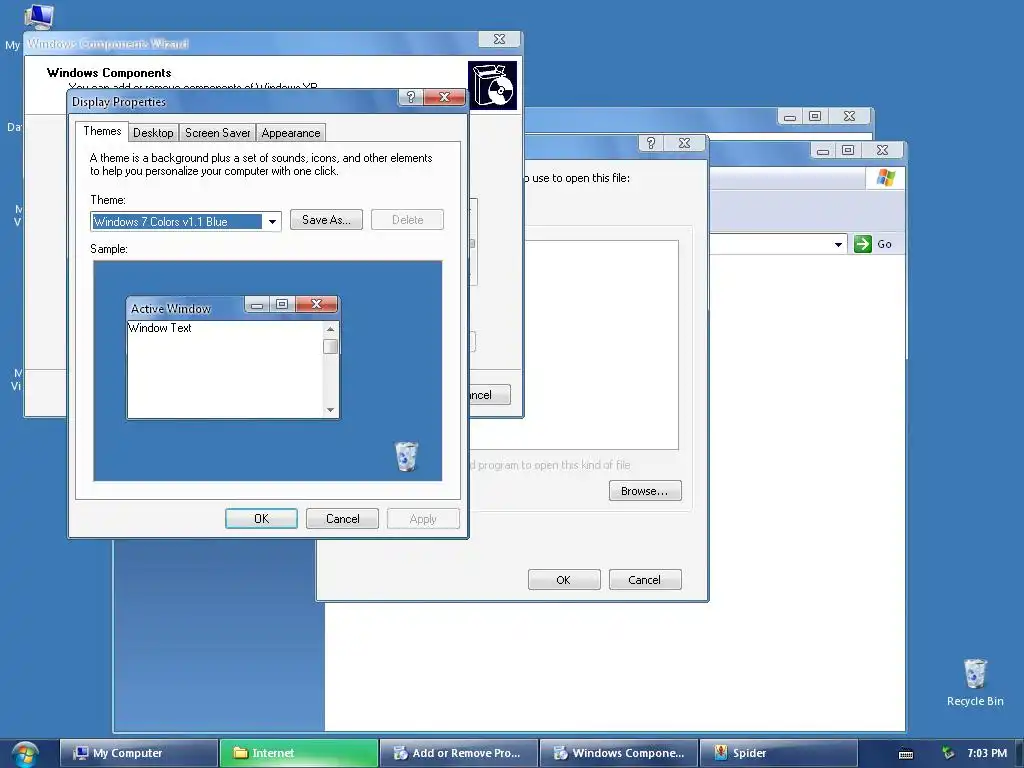
Task: Click the recycle bin in theme sample preview
Action: [x=406, y=456]
